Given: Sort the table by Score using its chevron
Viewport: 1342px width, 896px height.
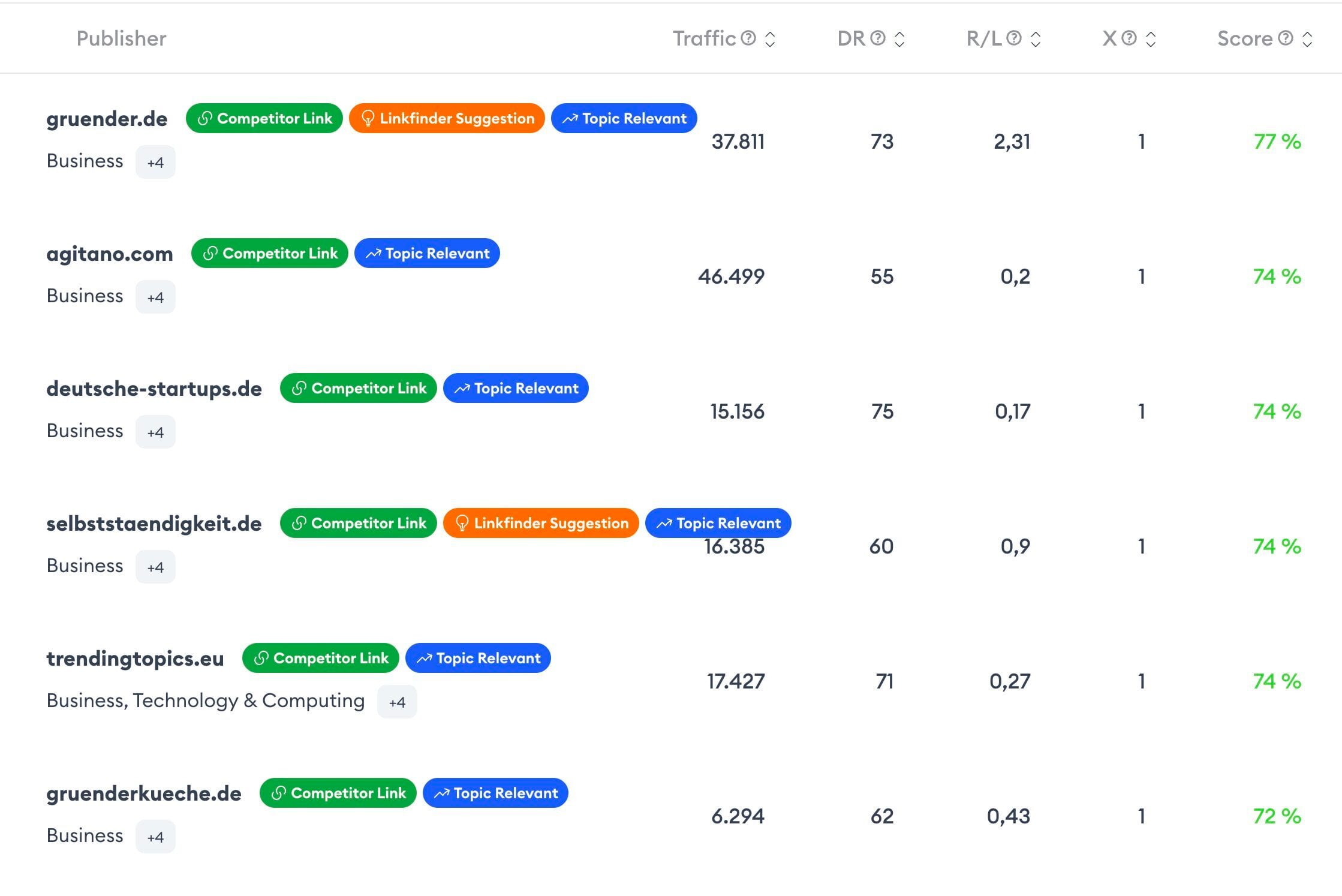Looking at the screenshot, I should (1307, 38).
